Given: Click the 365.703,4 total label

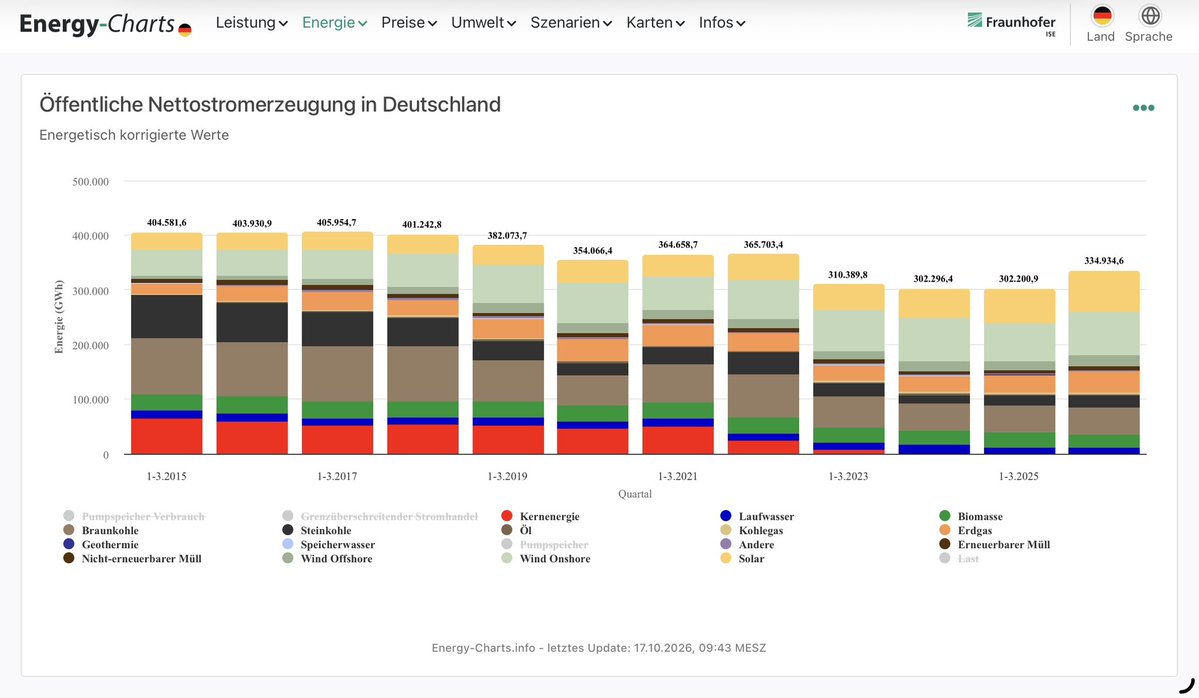Looking at the screenshot, I should coord(763,245).
